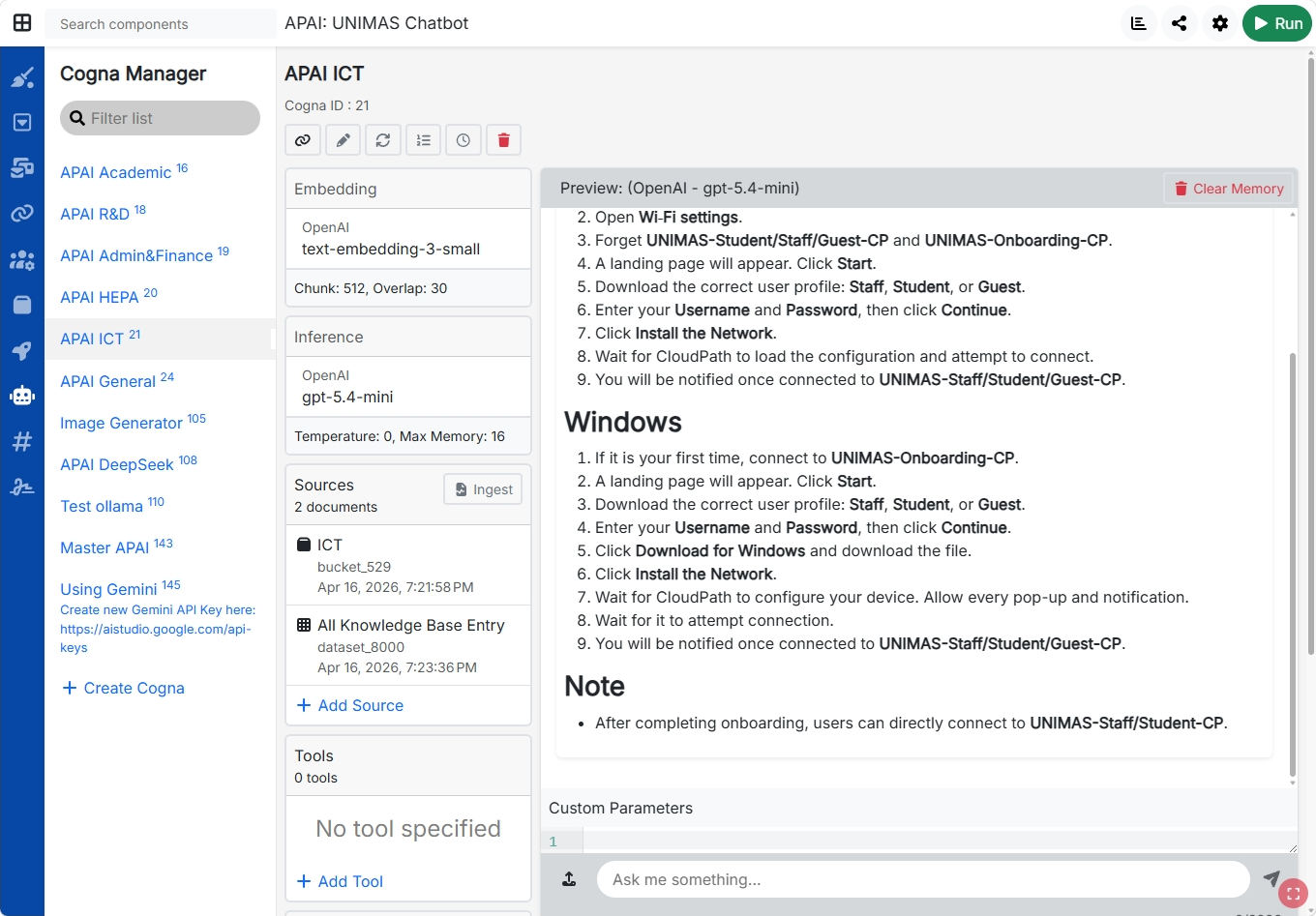Screen dimensions: 1316x916
Task: Open the app grid menu icon
Action: point(22,22)
